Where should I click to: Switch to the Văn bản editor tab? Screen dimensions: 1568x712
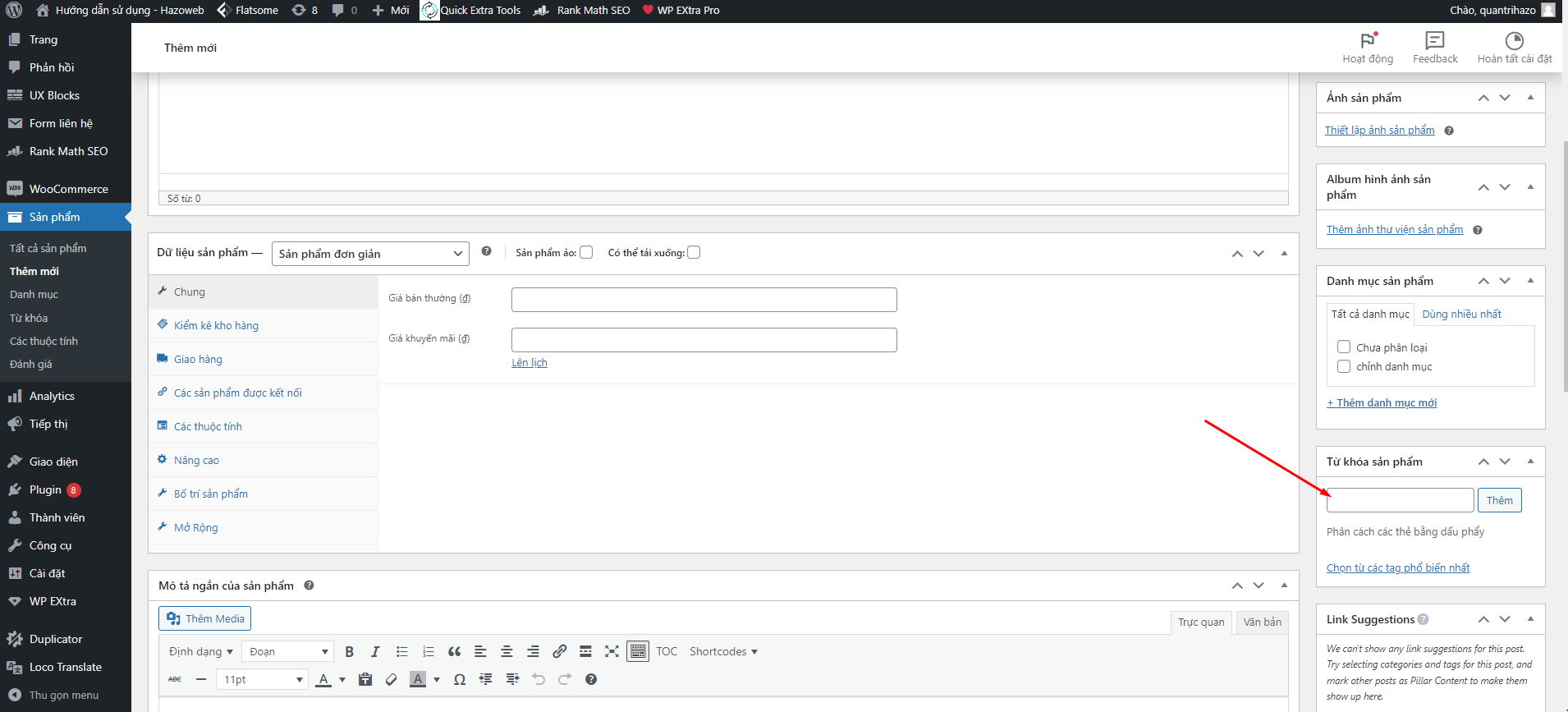tap(1262, 622)
